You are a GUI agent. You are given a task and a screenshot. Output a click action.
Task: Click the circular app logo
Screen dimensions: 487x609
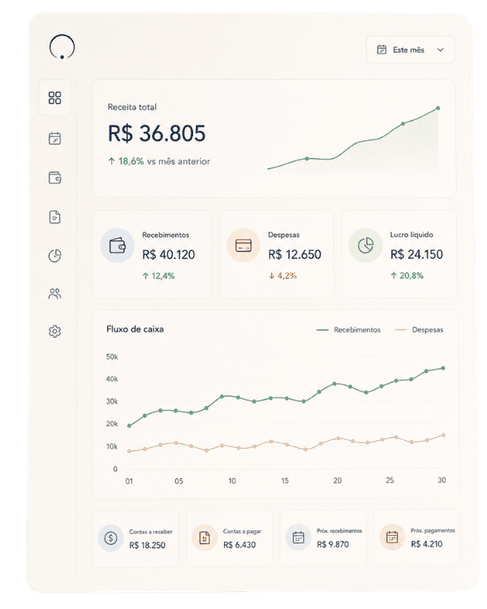(62, 47)
